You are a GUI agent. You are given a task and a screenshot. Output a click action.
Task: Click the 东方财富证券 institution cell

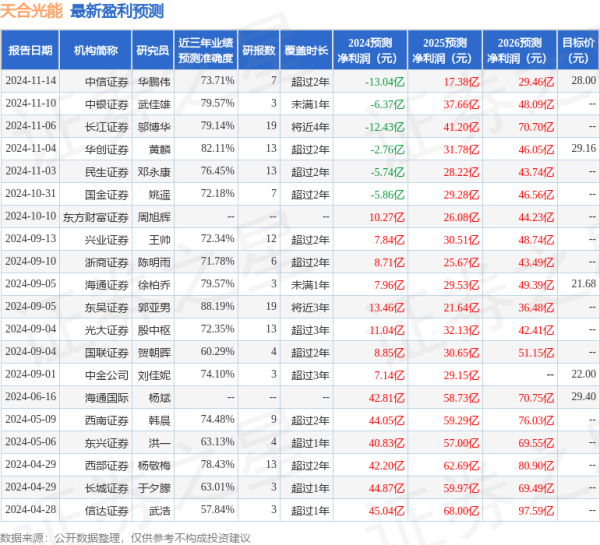96,217
